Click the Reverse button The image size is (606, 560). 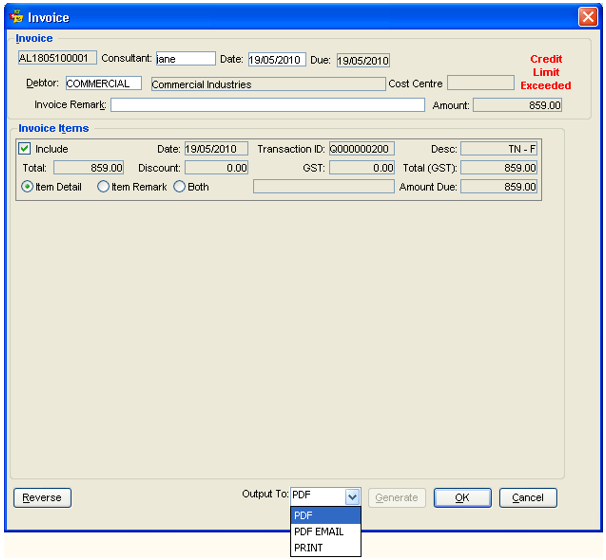click(42, 498)
